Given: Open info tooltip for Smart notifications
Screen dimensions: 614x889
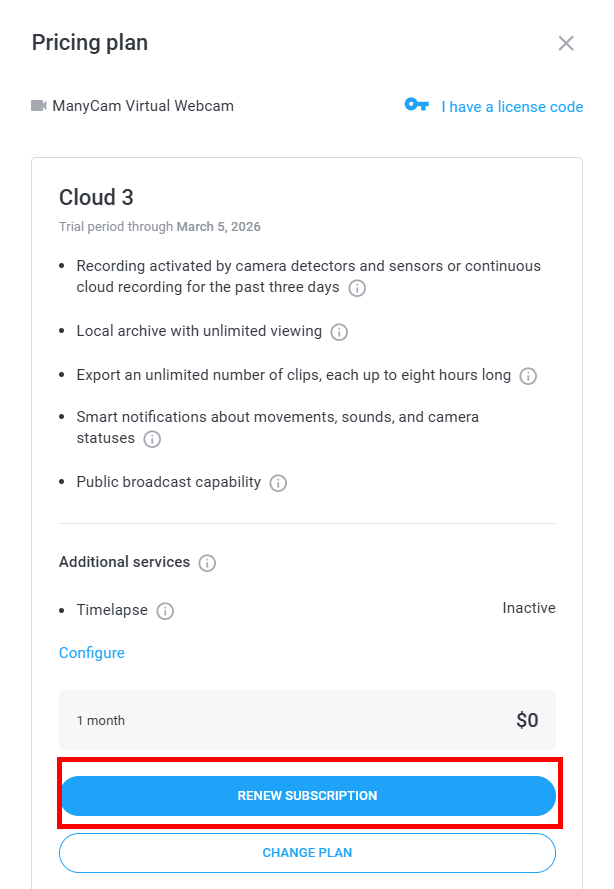Looking at the screenshot, I should point(152,439).
